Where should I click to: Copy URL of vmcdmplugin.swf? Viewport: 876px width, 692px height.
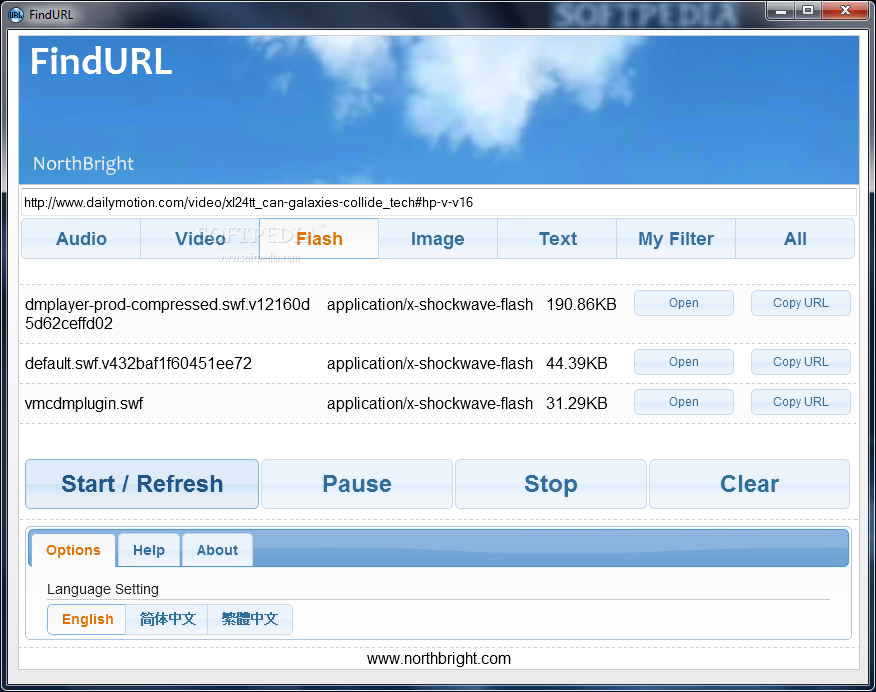click(801, 402)
